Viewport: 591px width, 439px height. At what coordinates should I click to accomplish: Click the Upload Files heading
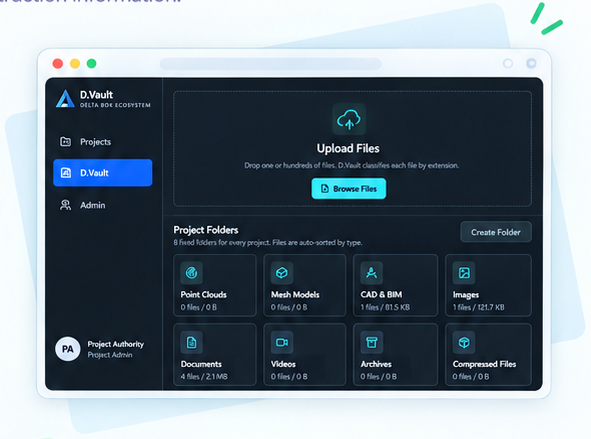(x=348, y=148)
